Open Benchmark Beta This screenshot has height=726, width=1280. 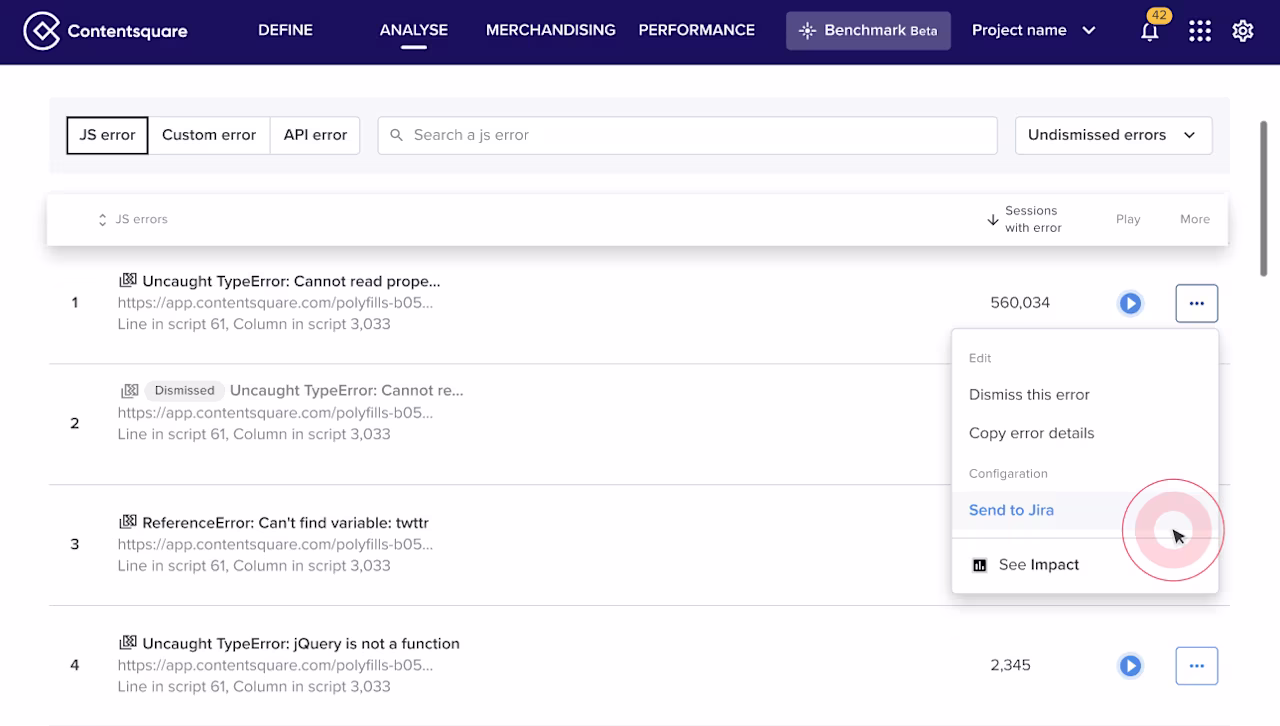click(x=868, y=31)
